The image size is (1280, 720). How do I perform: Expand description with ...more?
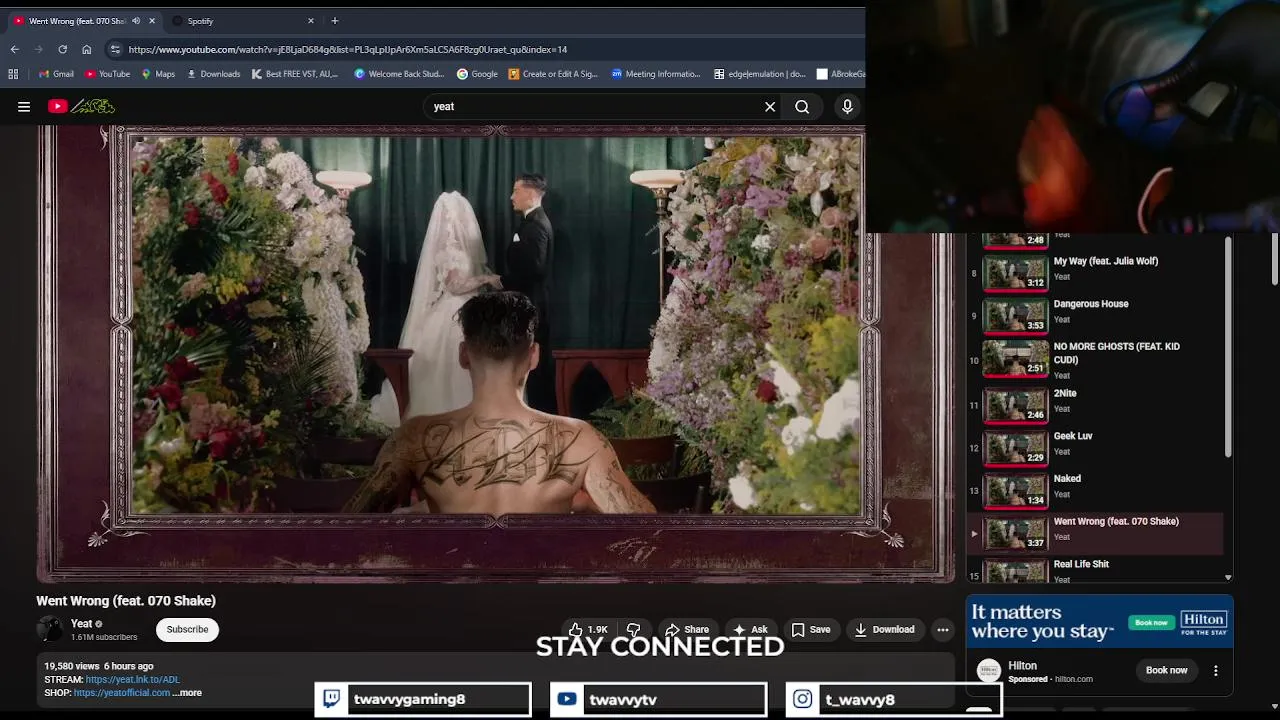click(x=187, y=693)
